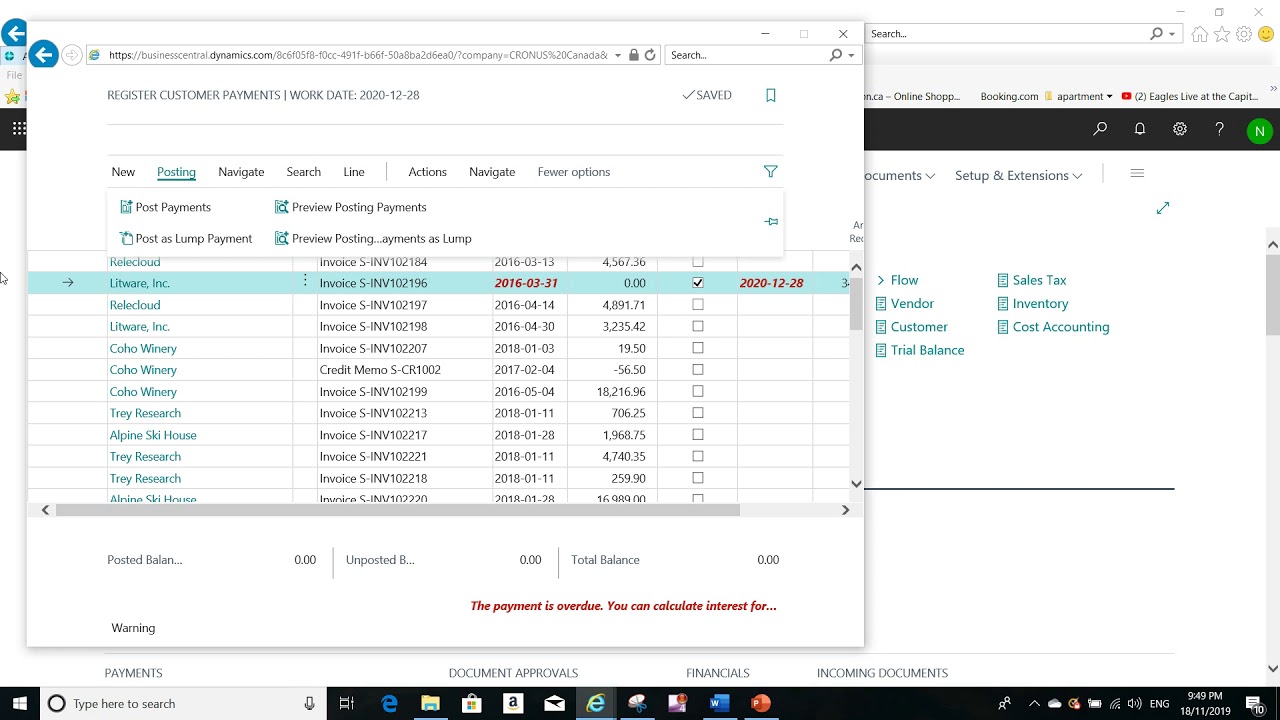The width and height of the screenshot is (1280, 720).
Task: Open the Business Central notifications bell
Action: [1140, 129]
